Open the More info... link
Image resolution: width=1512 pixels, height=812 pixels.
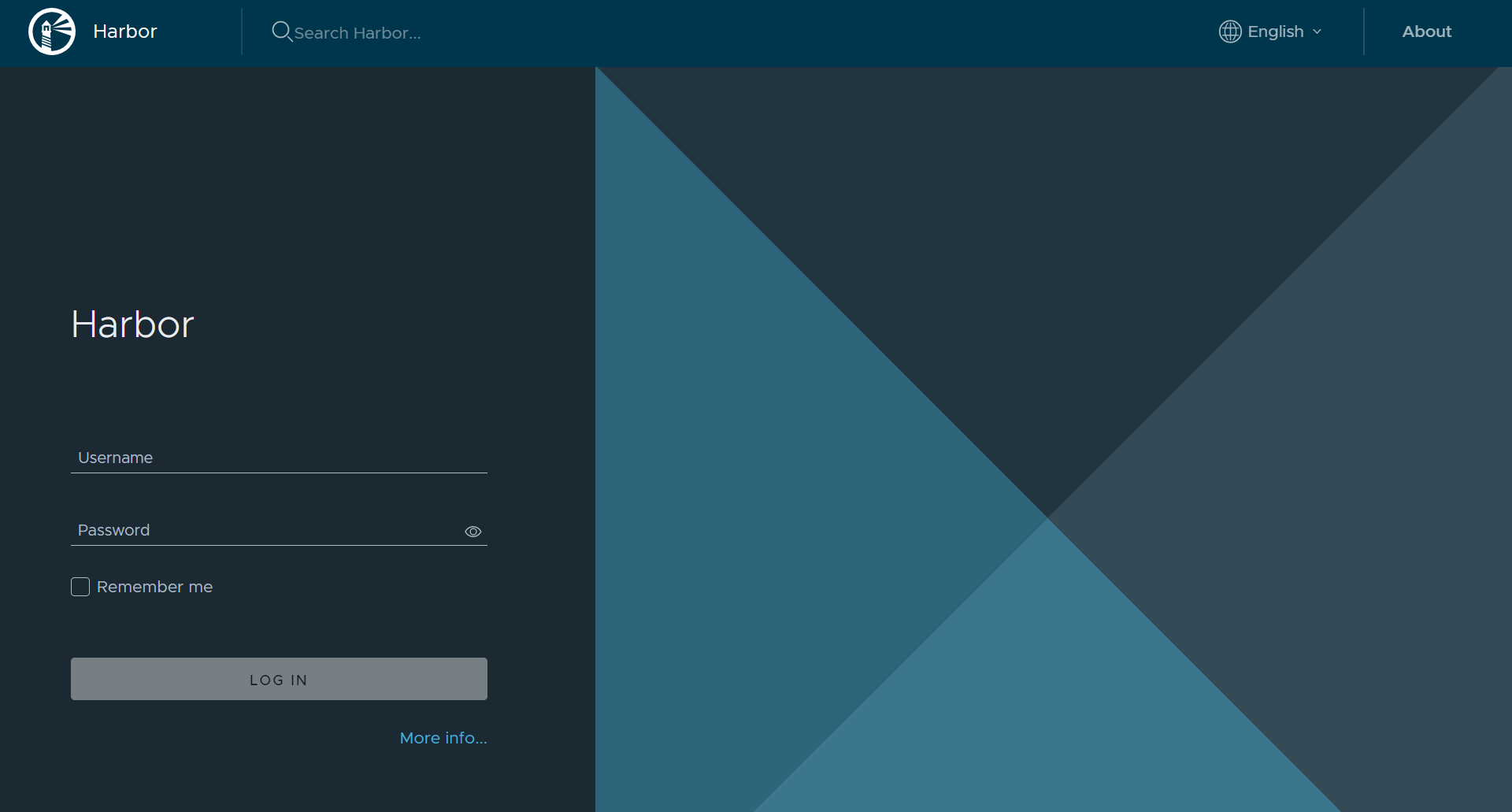point(443,738)
